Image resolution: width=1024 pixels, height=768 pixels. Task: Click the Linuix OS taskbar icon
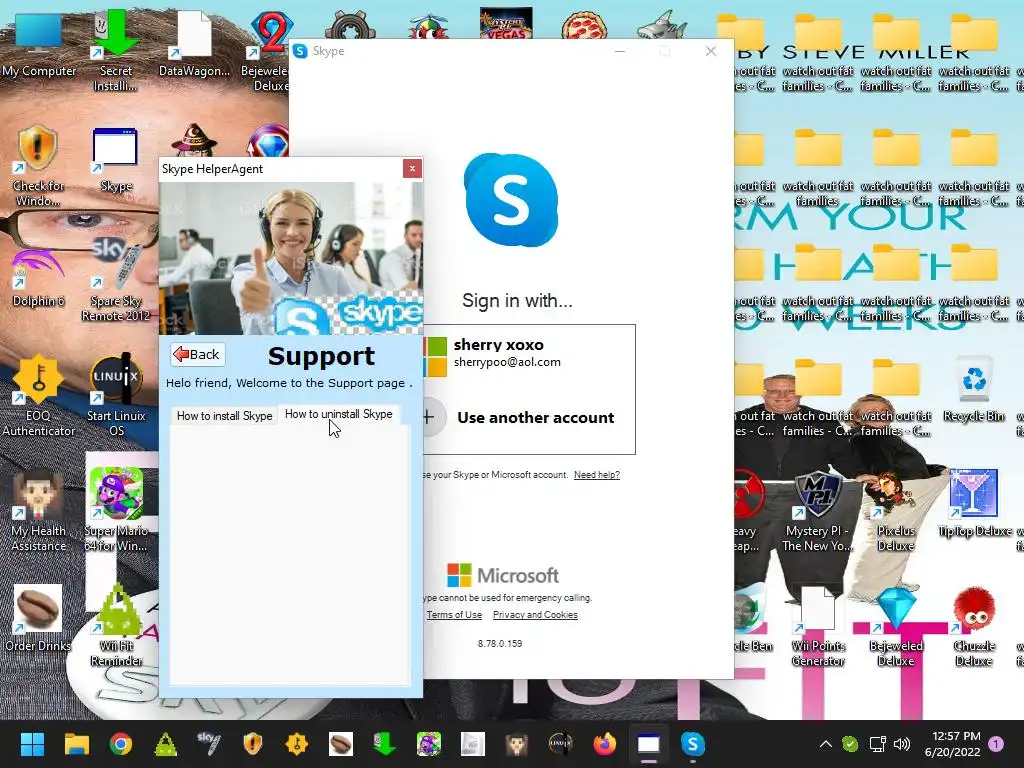tap(560, 744)
